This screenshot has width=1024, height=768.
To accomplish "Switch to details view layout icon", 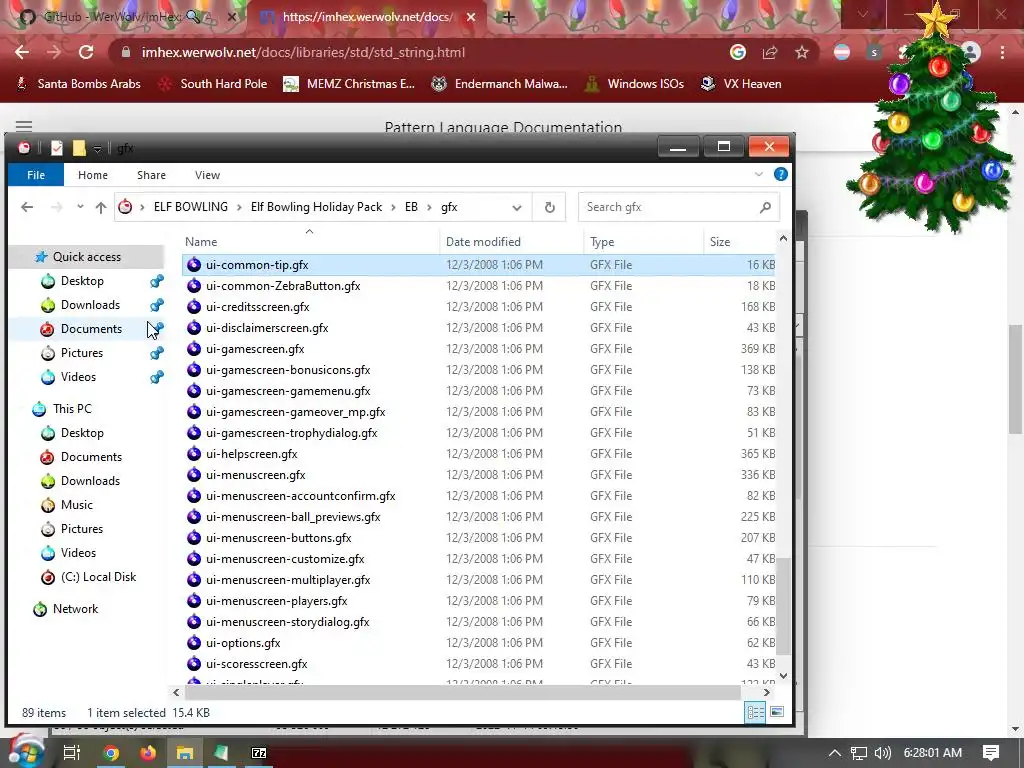I will 756,712.
